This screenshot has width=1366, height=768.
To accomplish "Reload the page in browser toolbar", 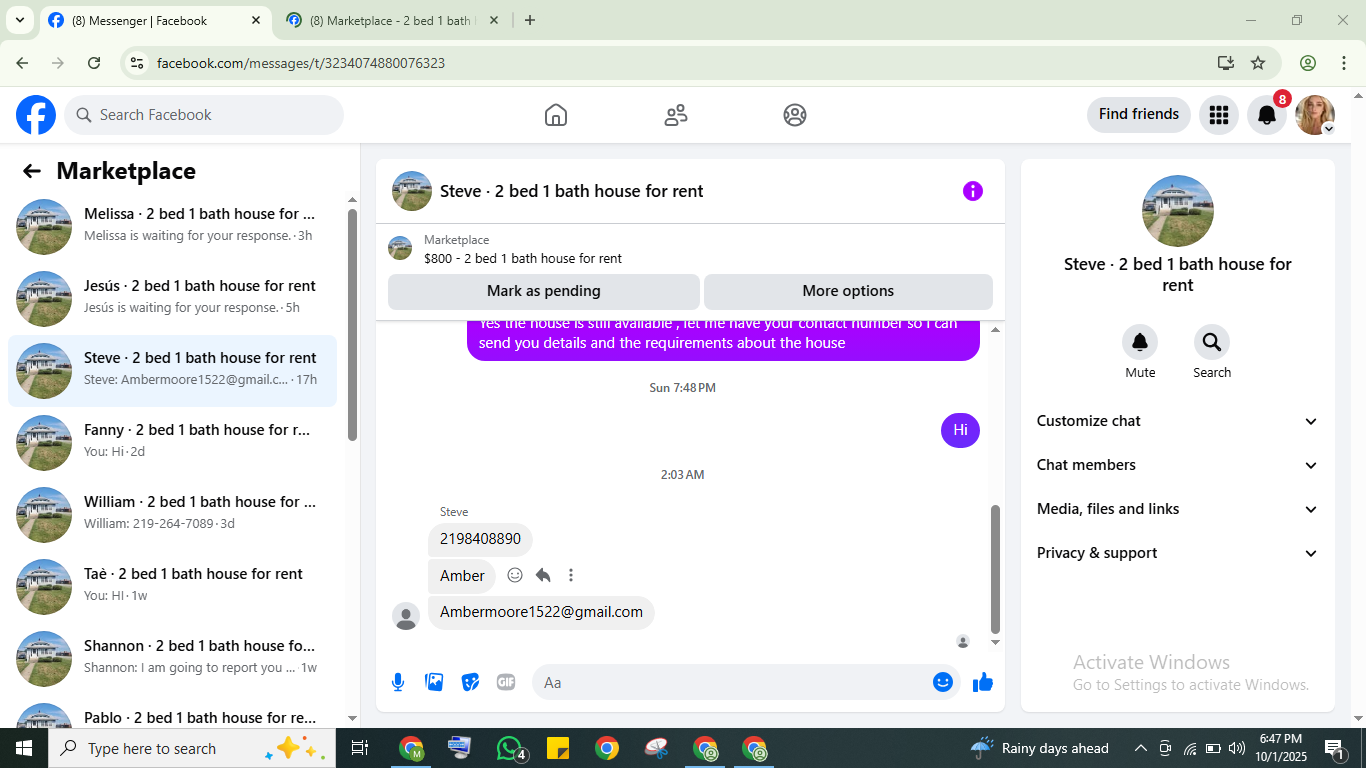I will (x=94, y=63).
